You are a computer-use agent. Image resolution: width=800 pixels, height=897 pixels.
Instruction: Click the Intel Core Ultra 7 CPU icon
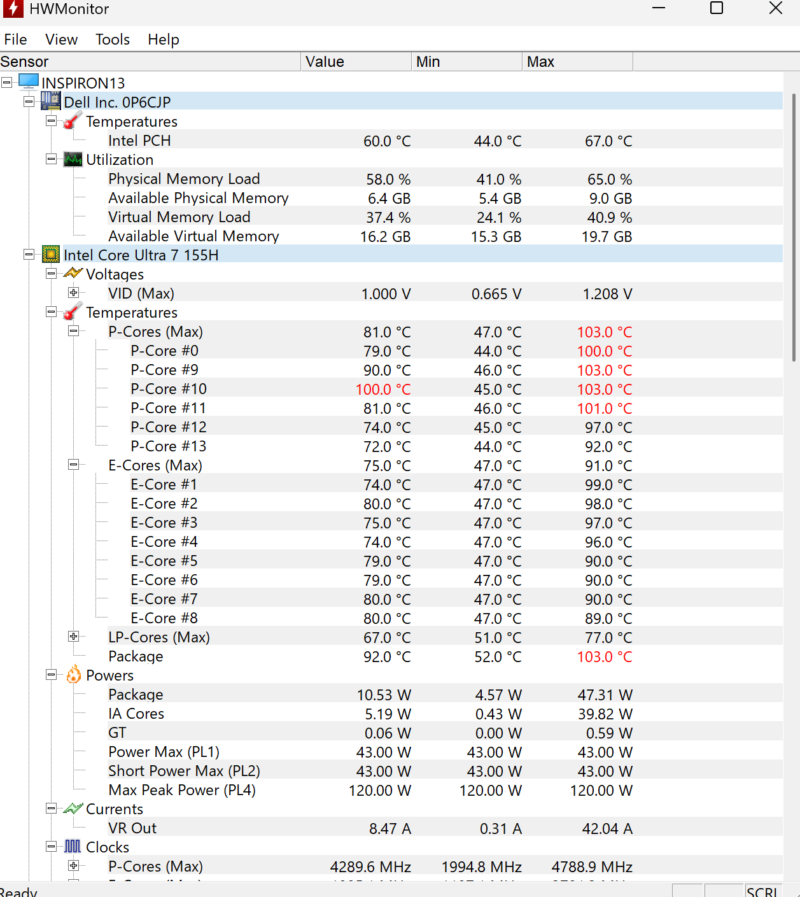pyautogui.click(x=51, y=255)
